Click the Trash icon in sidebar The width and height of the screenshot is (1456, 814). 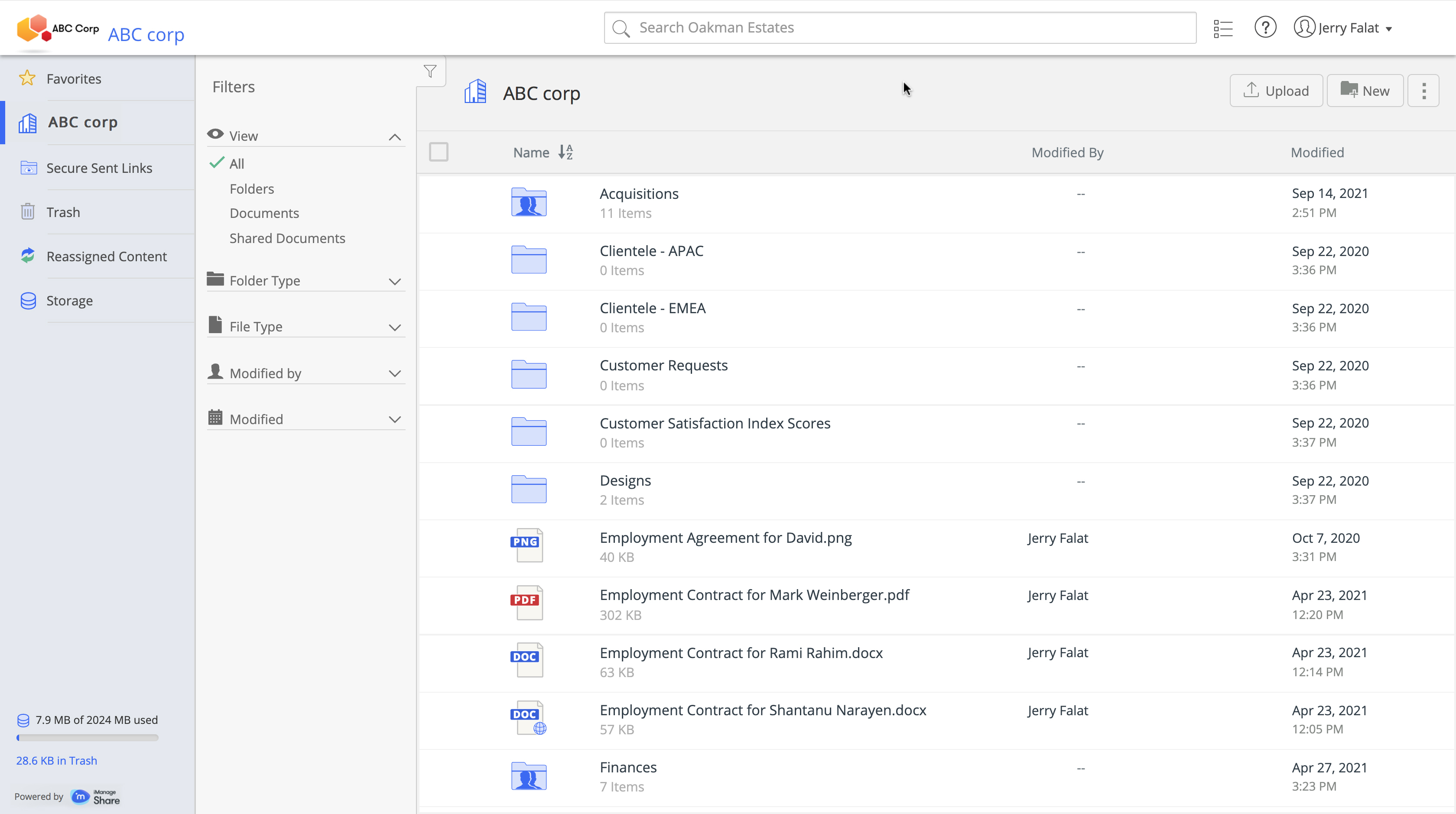pyautogui.click(x=27, y=212)
